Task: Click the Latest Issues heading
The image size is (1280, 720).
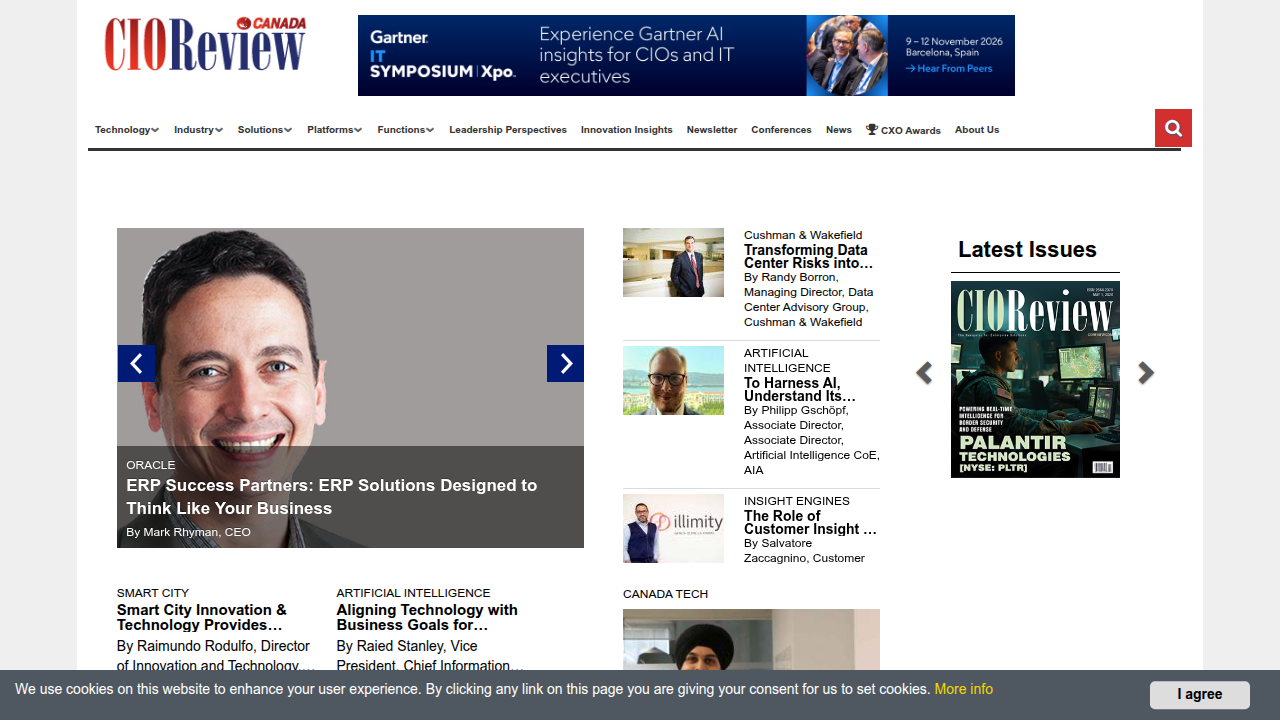Action: (x=1027, y=250)
